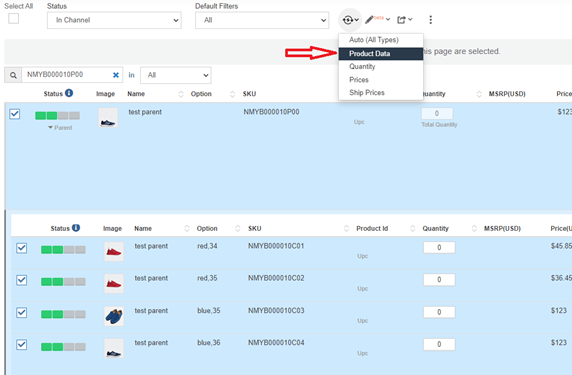Sort child table by Name column
The height and width of the screenshot is (375, 572).
[x=187, y=228]
